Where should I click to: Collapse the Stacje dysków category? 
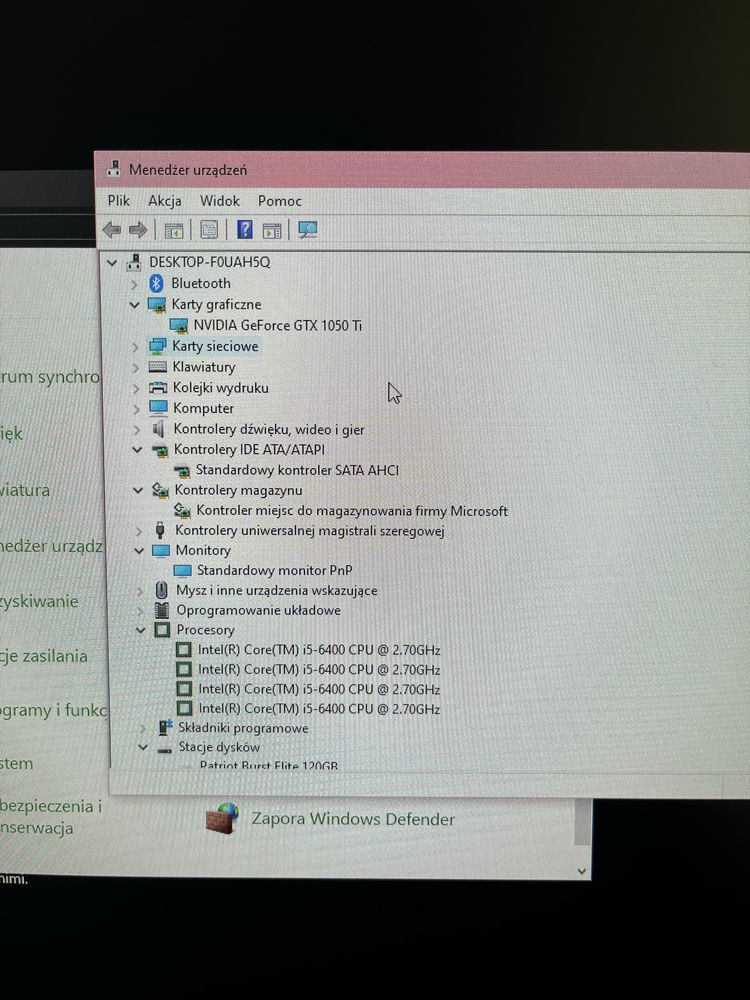click(143, 747)
